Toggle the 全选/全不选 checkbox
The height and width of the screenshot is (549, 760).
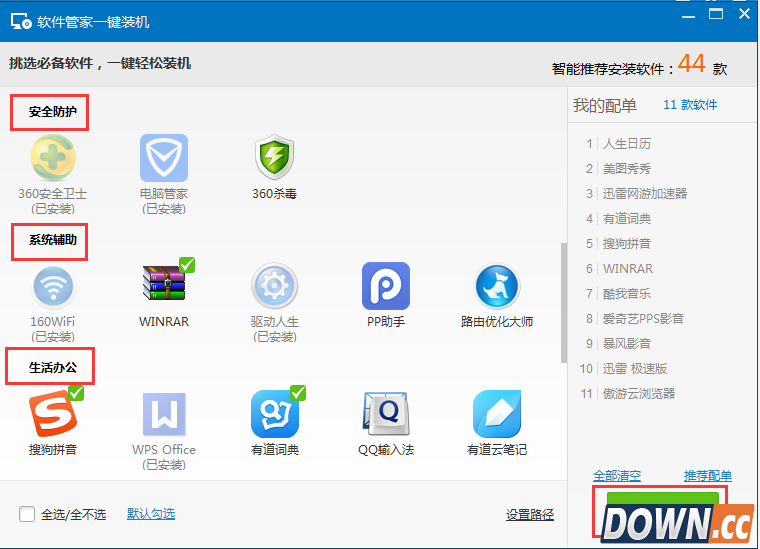click(27, 514)
